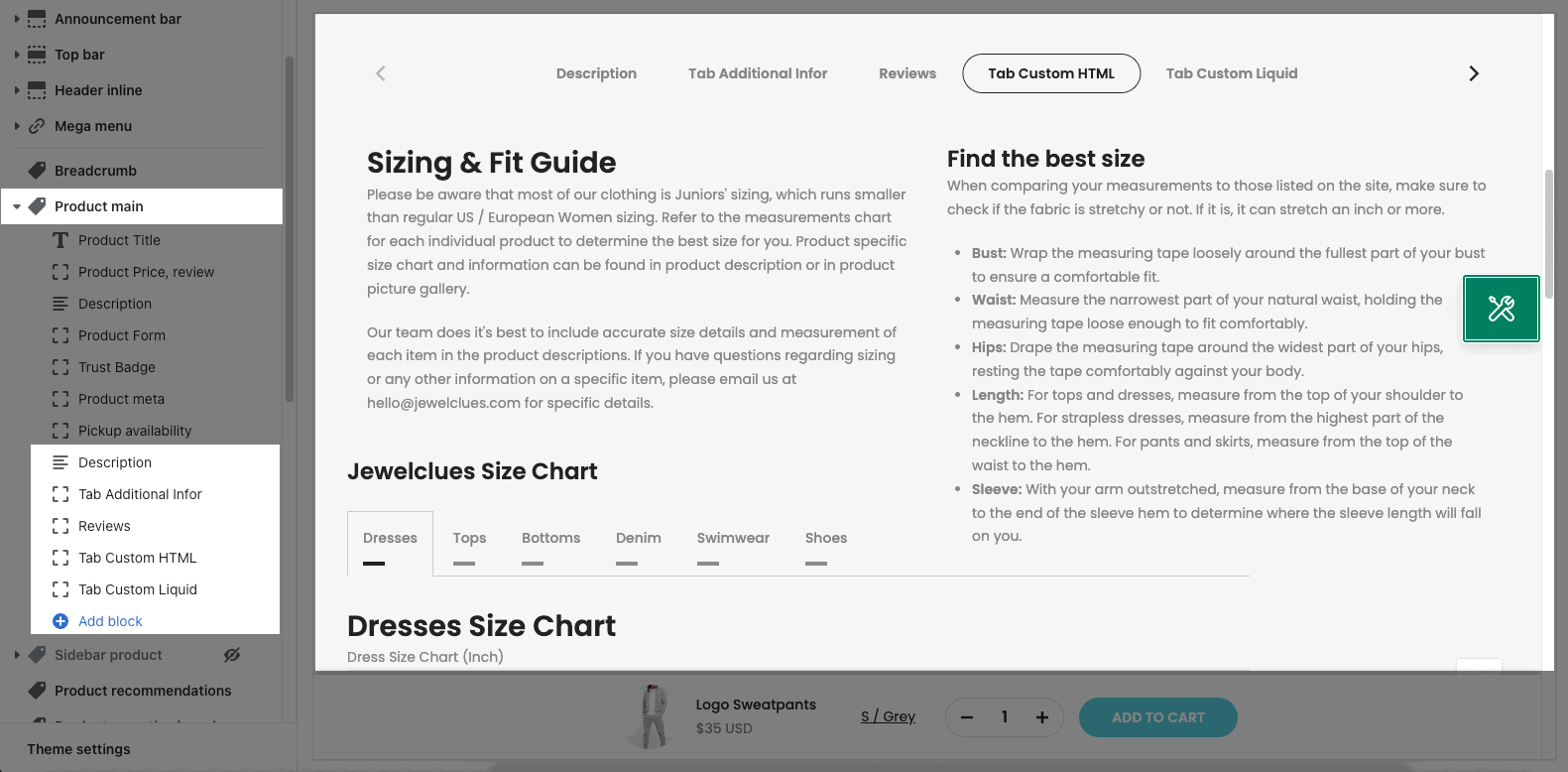Show next tabs with right arrow
Viewport: 1568px width, 772px height.
tap(1474, 73)
